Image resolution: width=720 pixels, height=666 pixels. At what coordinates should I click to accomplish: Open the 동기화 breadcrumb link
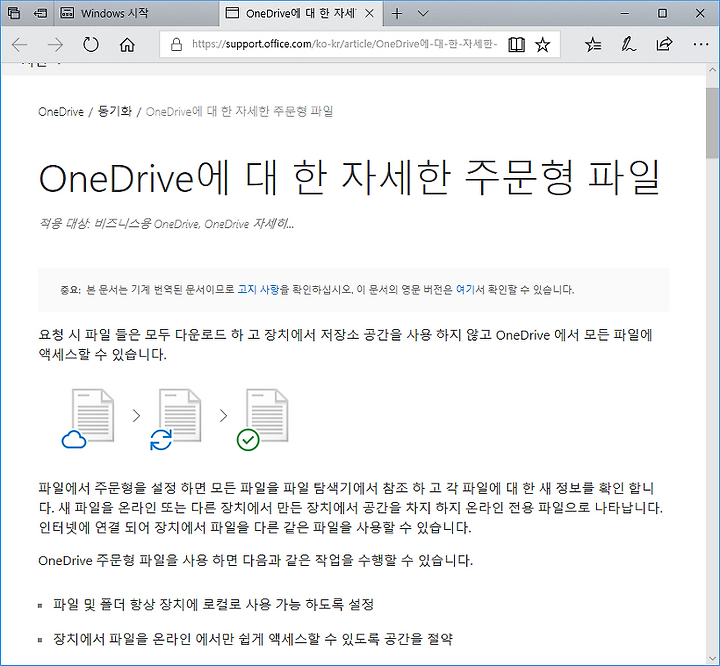point(115,112)
